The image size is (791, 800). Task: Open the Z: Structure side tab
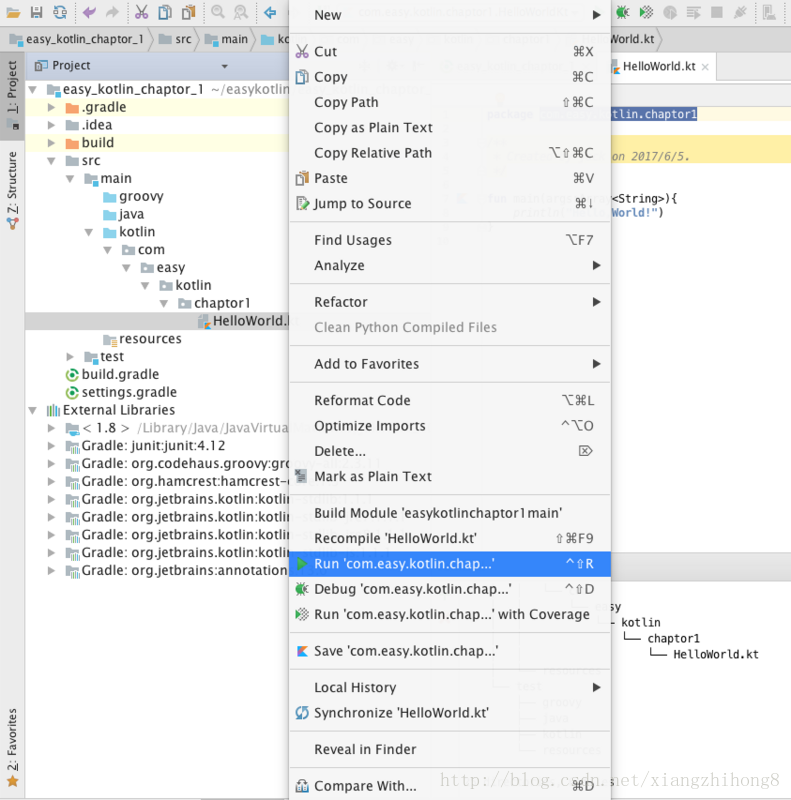pos(12,190)
